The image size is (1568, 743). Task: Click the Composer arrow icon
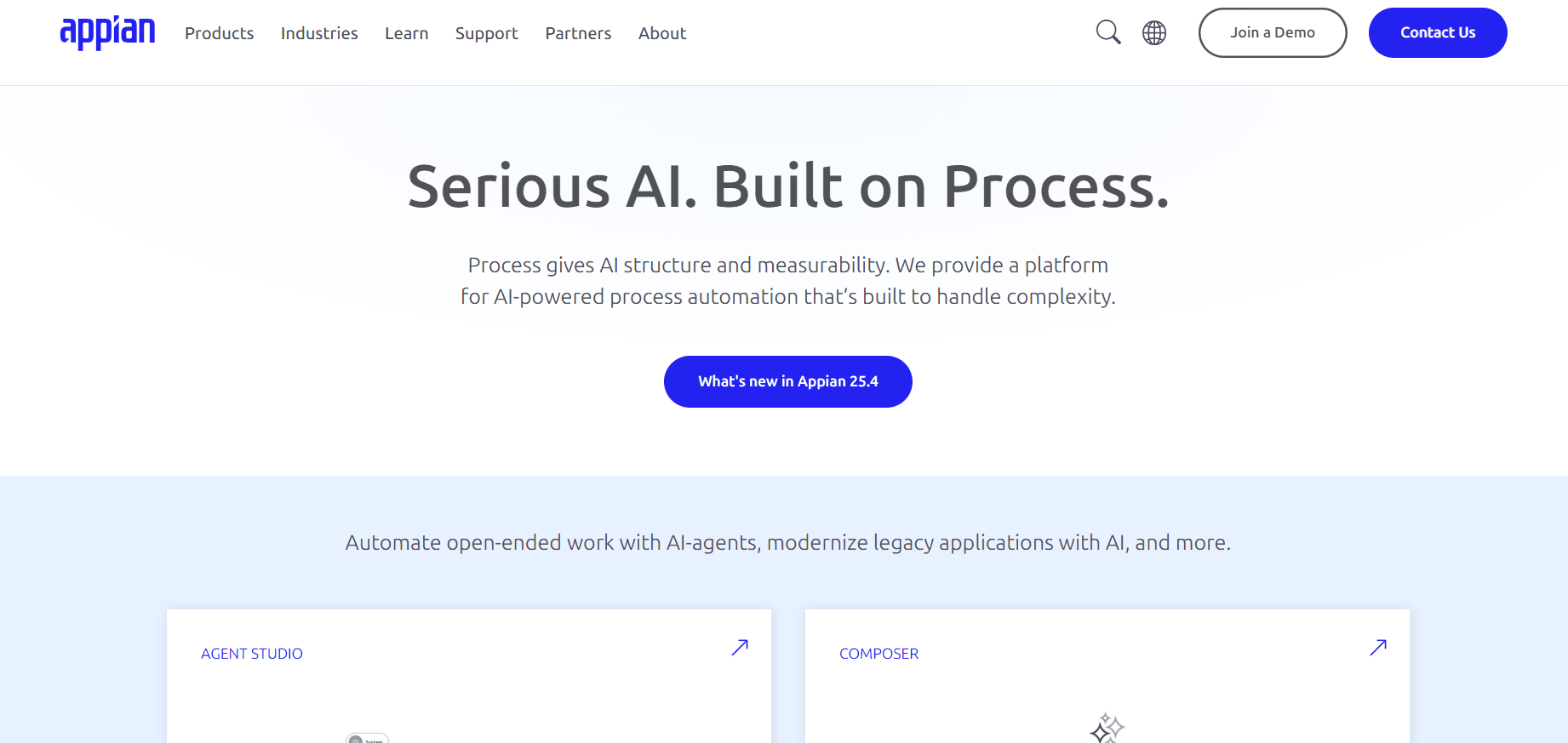coord(1378,648)
